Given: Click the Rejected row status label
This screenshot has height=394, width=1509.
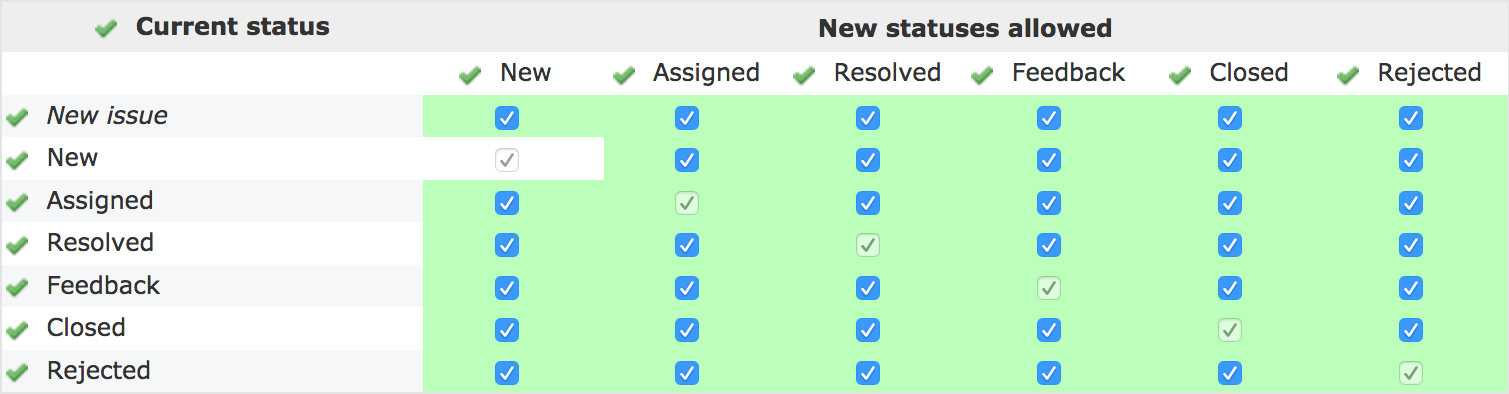Looking at the screenshot, I should [99, 371].
